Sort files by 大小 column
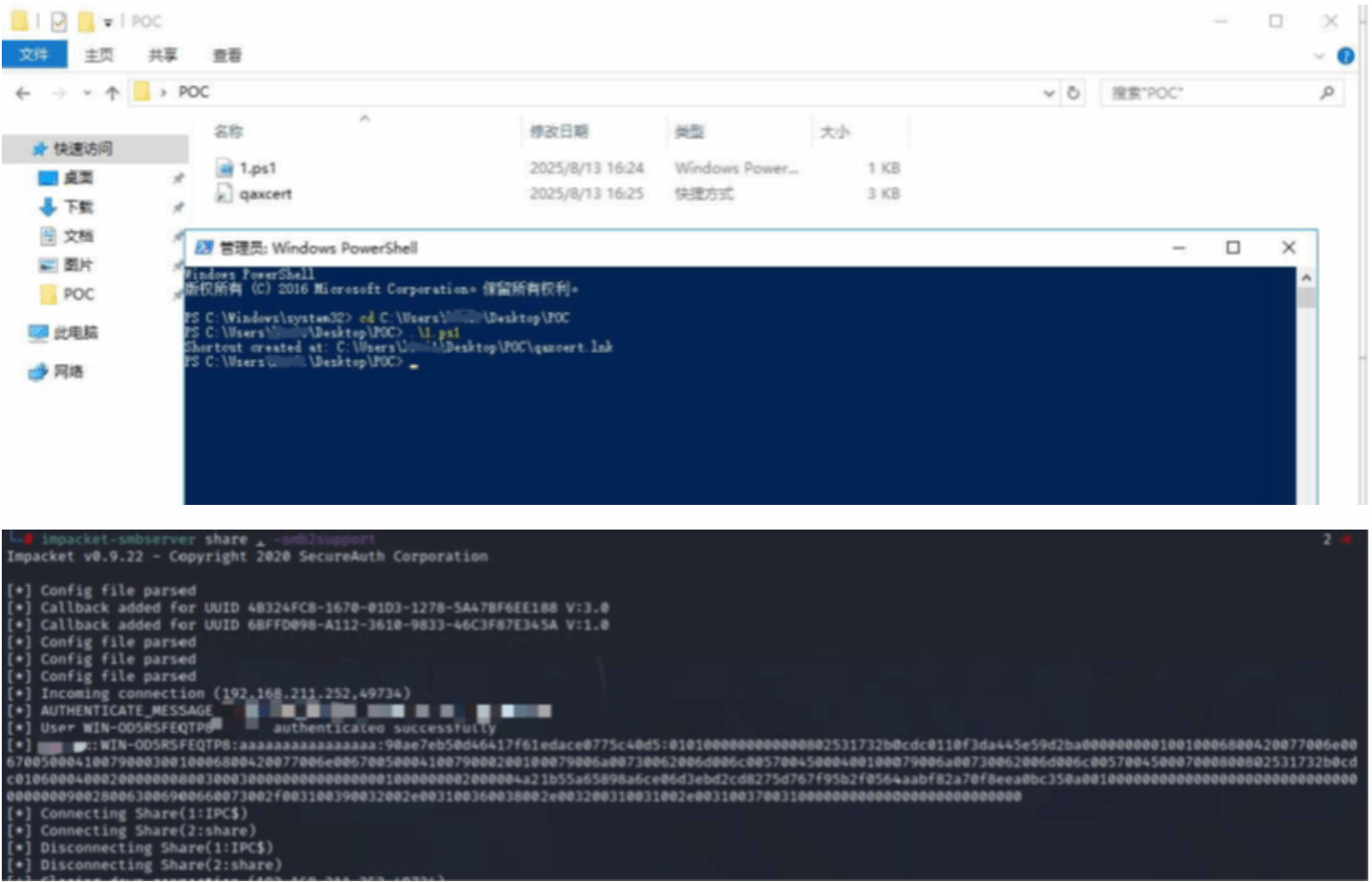Viewport: 1372px width, 882px height. click(834, 131)
